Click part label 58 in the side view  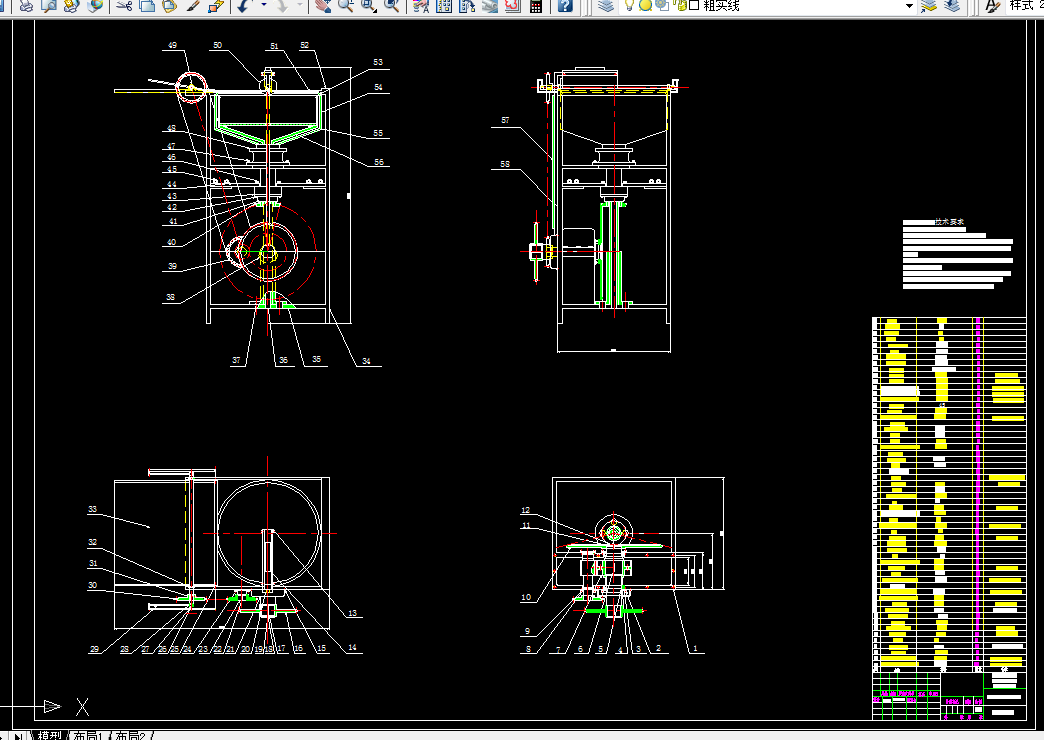pos(505,164)
